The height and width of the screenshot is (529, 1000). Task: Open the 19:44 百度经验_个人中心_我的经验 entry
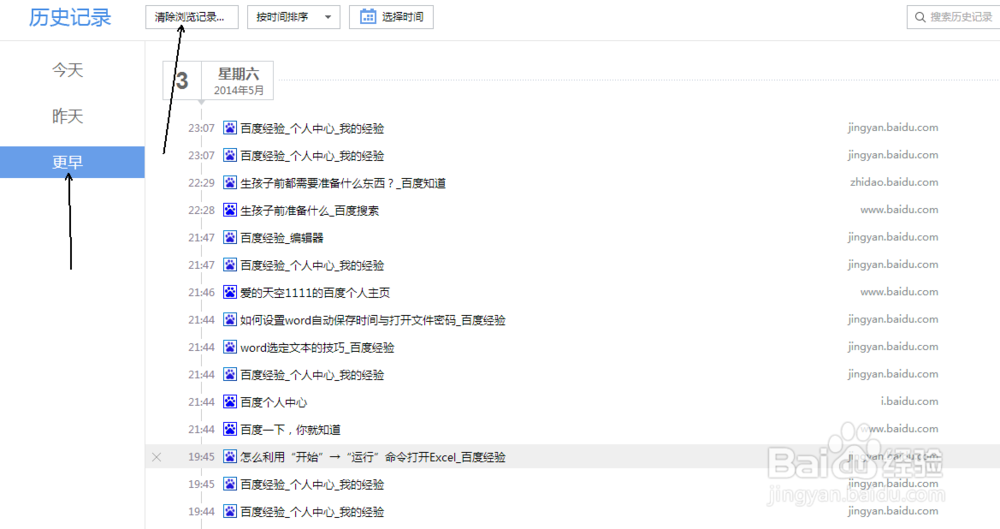click(312, 512)
